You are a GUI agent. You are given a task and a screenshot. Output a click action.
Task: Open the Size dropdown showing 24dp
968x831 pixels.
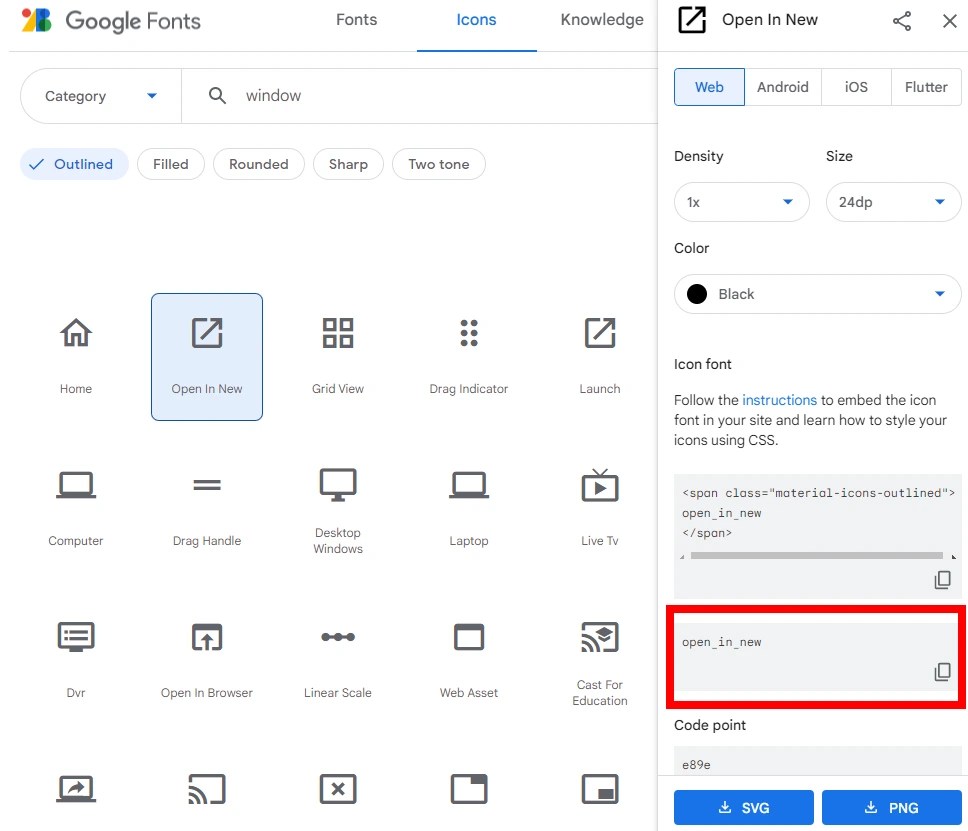coord(893,202)
